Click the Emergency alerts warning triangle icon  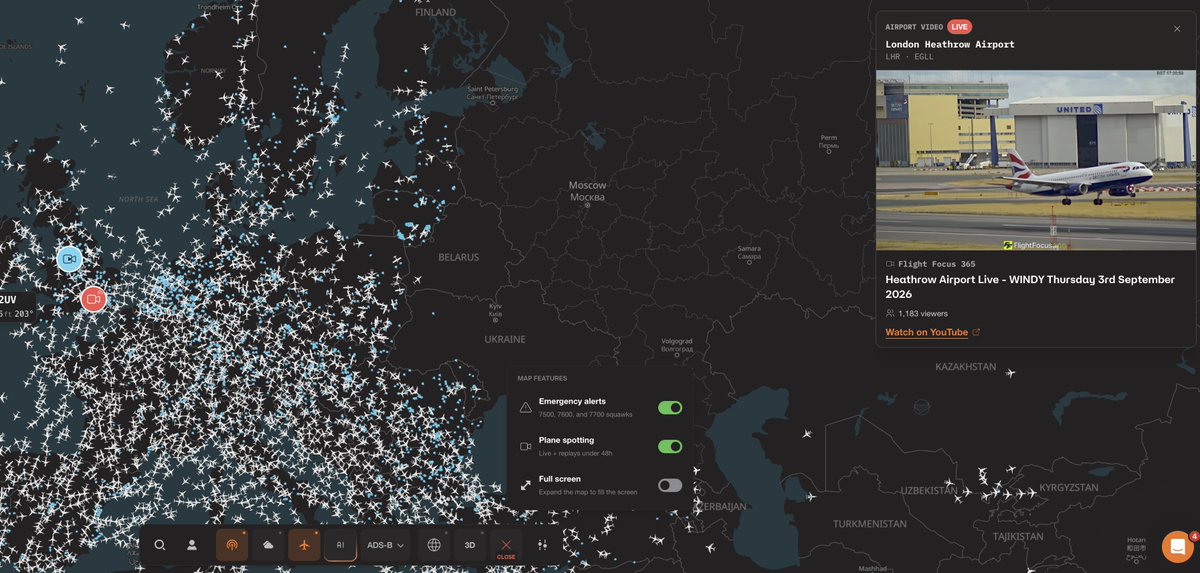coord(526,407)
